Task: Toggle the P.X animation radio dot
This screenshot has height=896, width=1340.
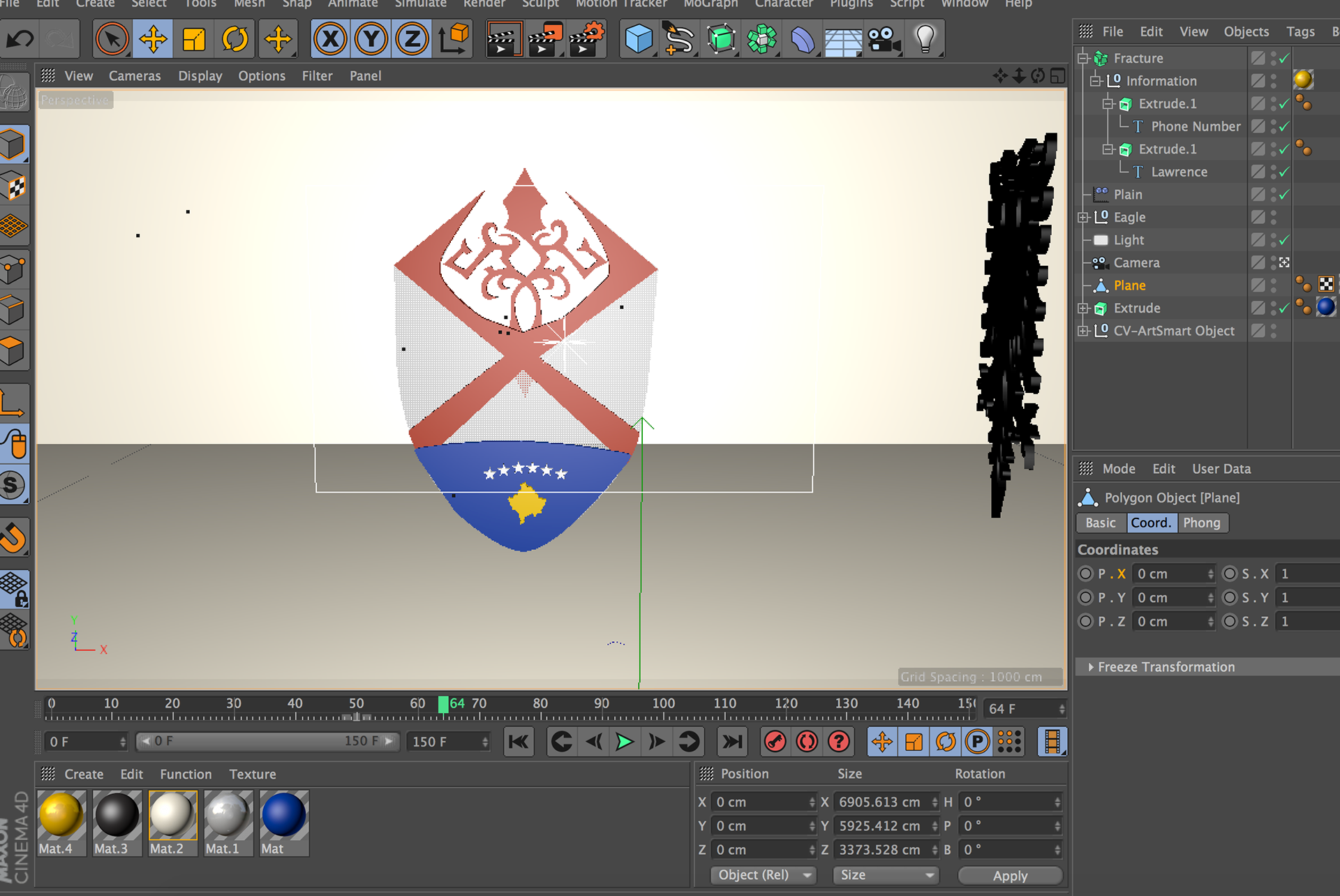Action: 1085,574
